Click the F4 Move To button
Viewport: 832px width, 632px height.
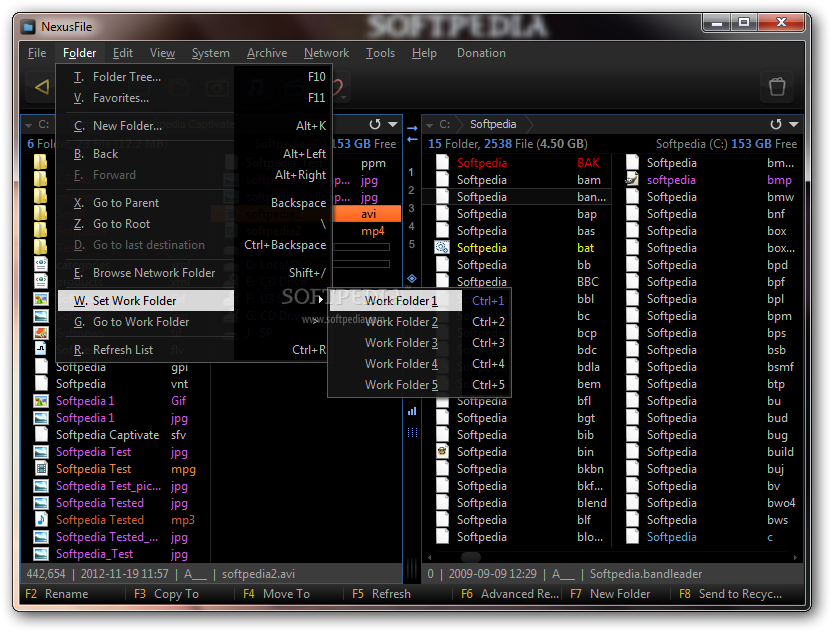pos(276,594)
